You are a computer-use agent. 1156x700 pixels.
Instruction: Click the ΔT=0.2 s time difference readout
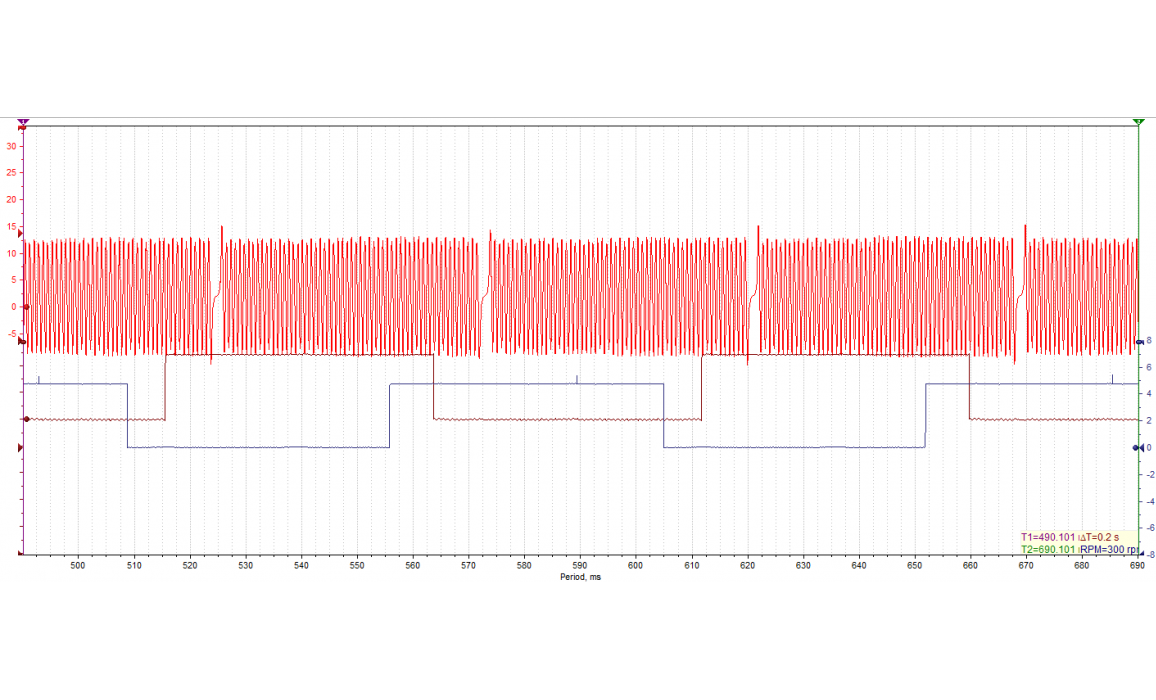(x=1102, y=537)
